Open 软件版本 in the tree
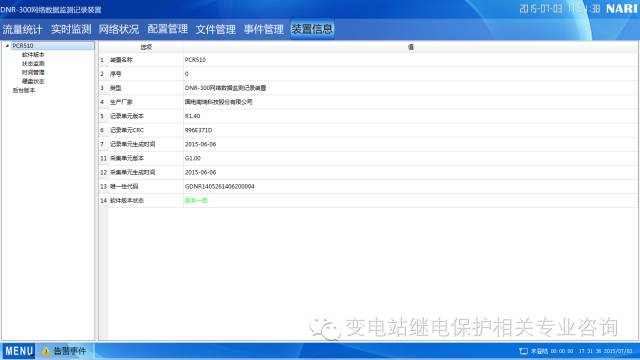 tap(33, 55)
